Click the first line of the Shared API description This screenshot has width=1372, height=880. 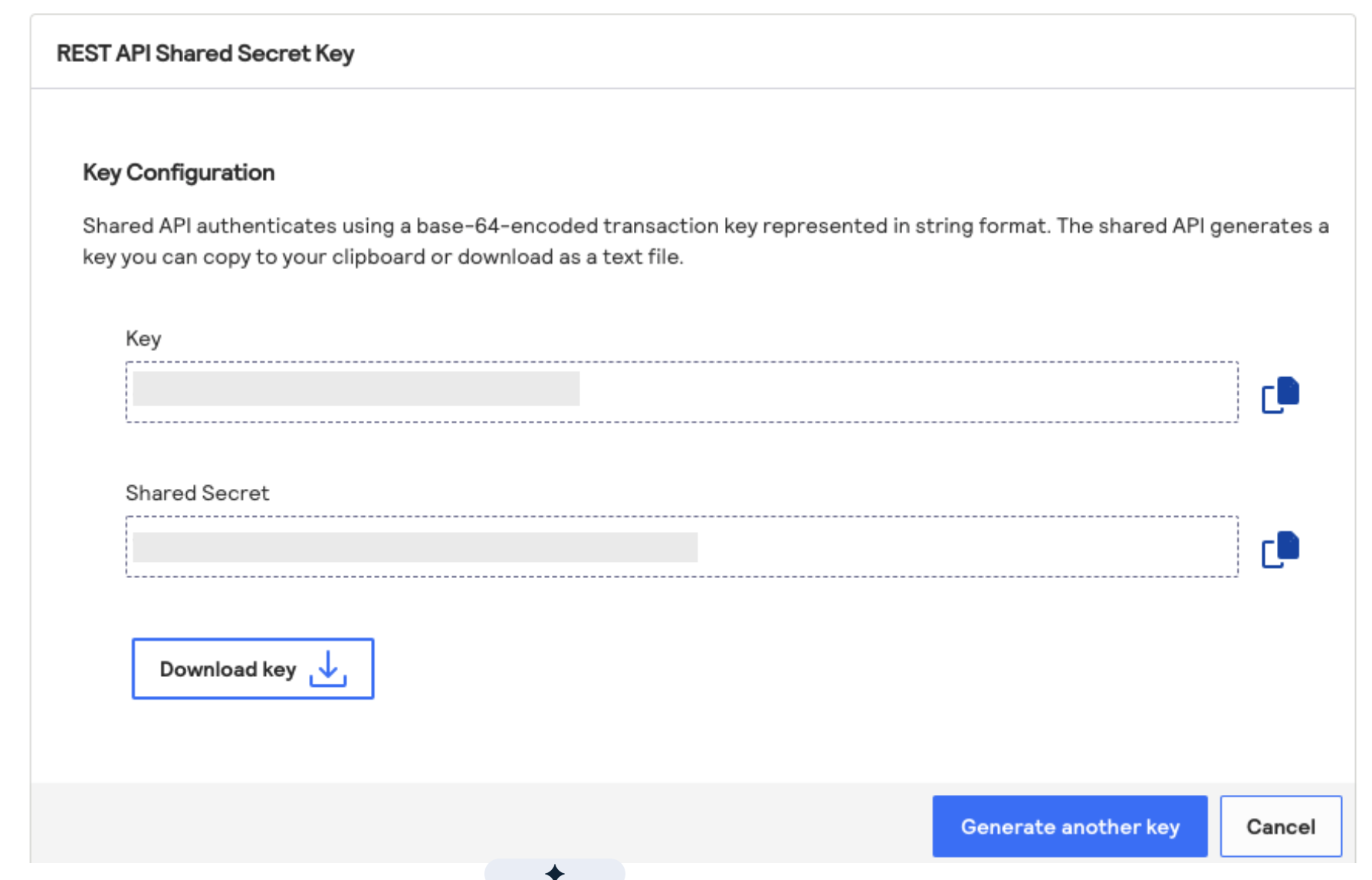point(705,226)
